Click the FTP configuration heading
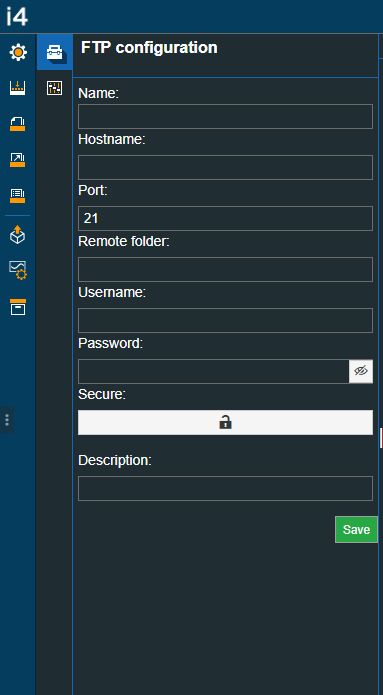383x695 pixels. coord(149,47)
